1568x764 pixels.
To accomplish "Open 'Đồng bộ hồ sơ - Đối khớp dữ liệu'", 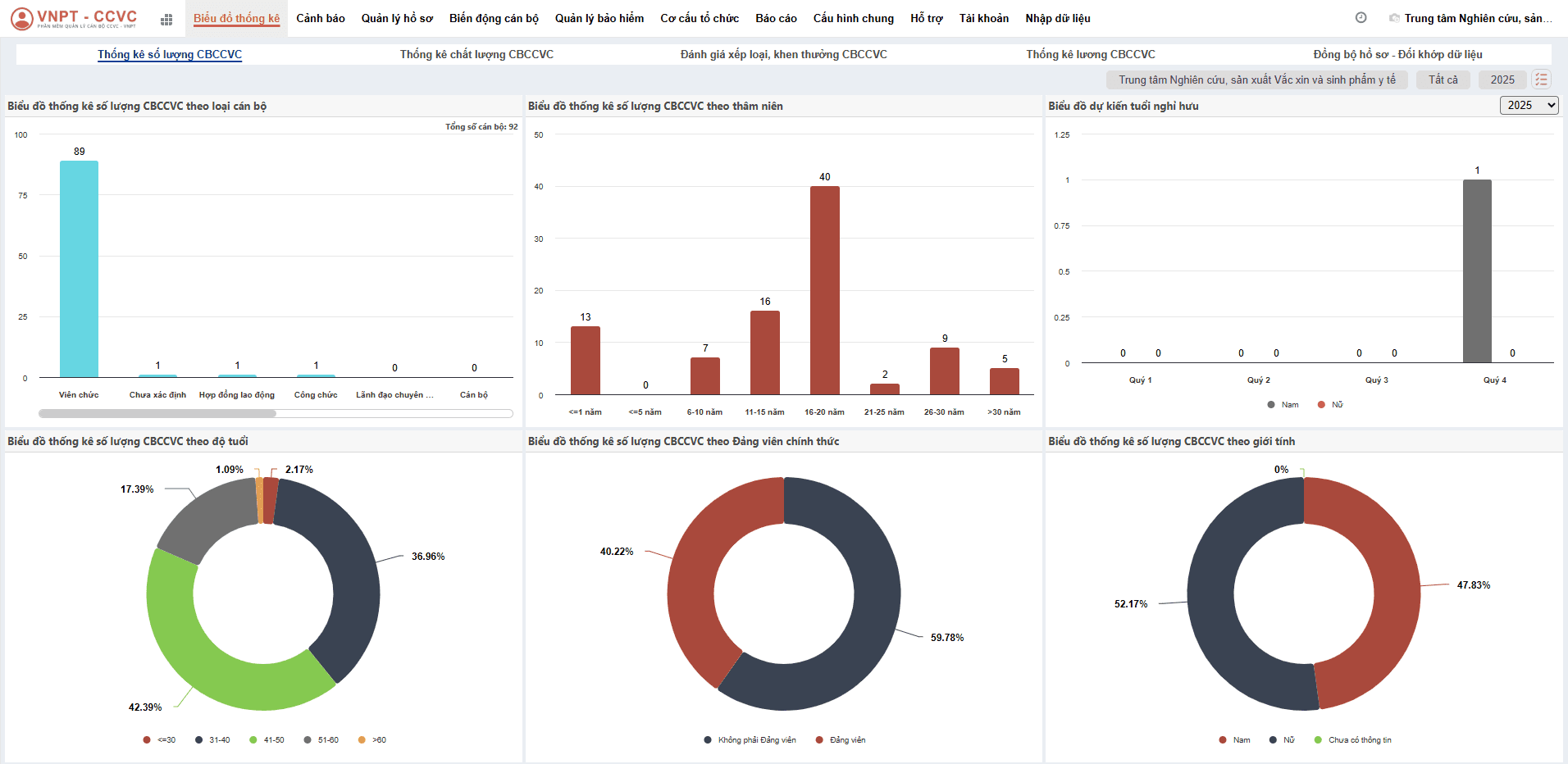I will pyautogui.click(x=1397, y=54).
